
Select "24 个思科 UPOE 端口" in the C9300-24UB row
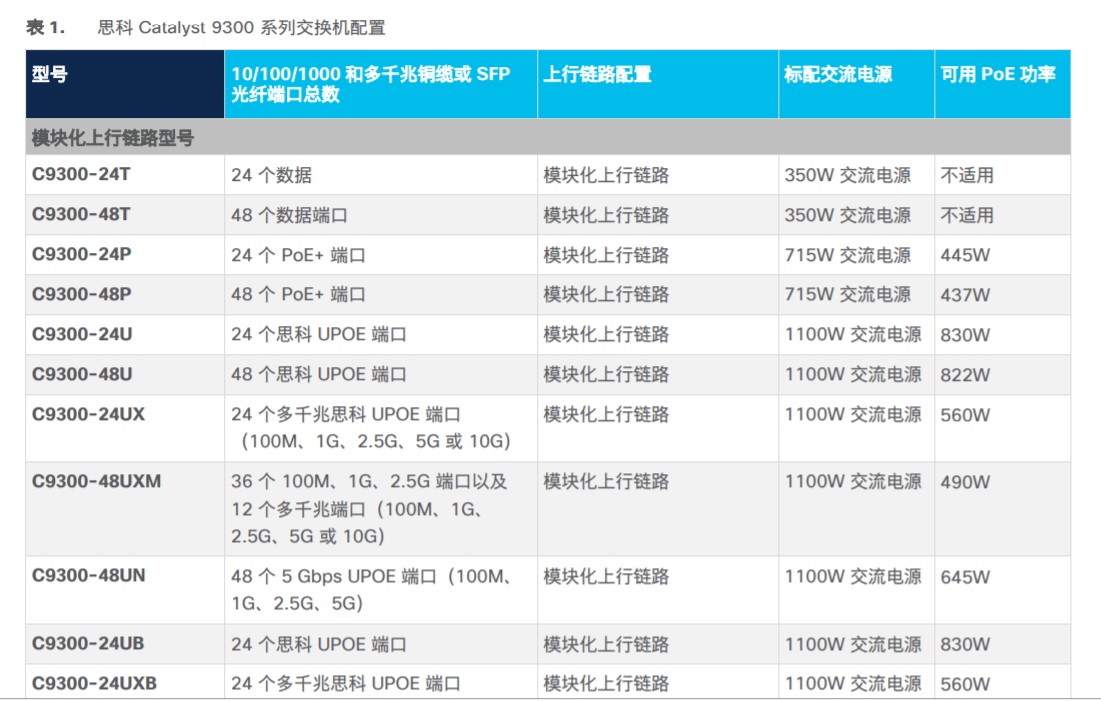click(x=319, y=645)
